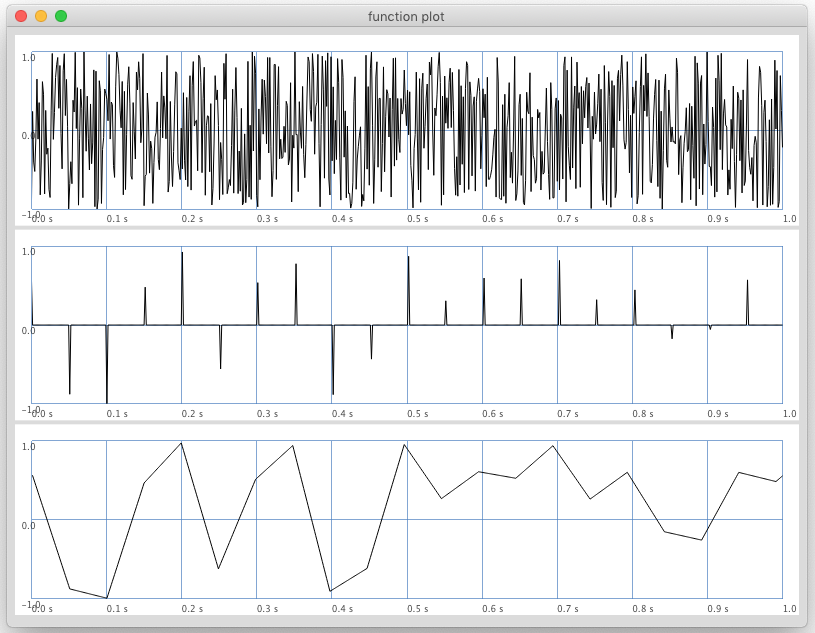This screenshot has height=633, width=815.
Task: Click '0.6 s' label under impulse spikes plot
Action: 492,414
